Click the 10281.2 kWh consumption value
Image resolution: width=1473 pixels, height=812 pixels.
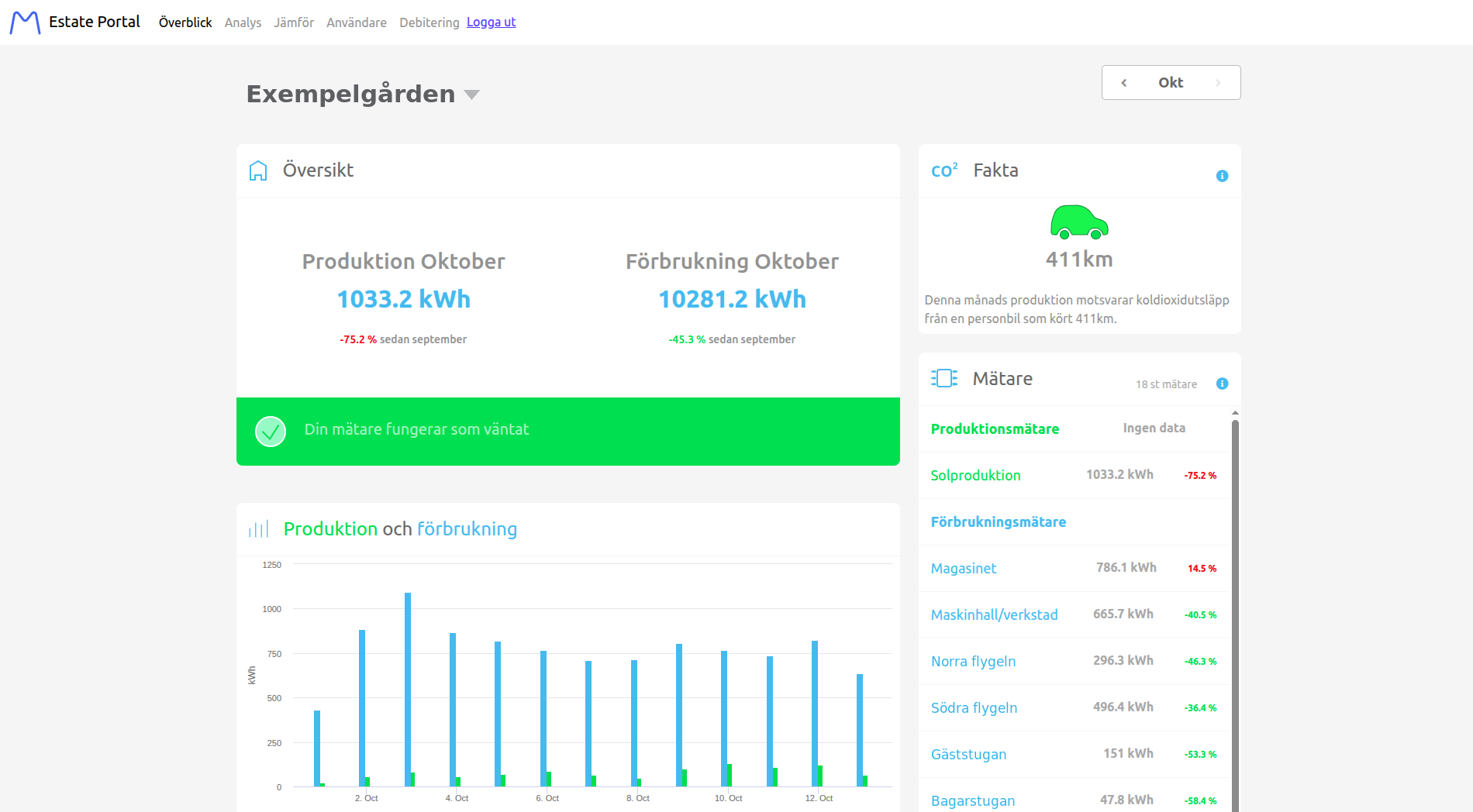click(x=732, y=299)
